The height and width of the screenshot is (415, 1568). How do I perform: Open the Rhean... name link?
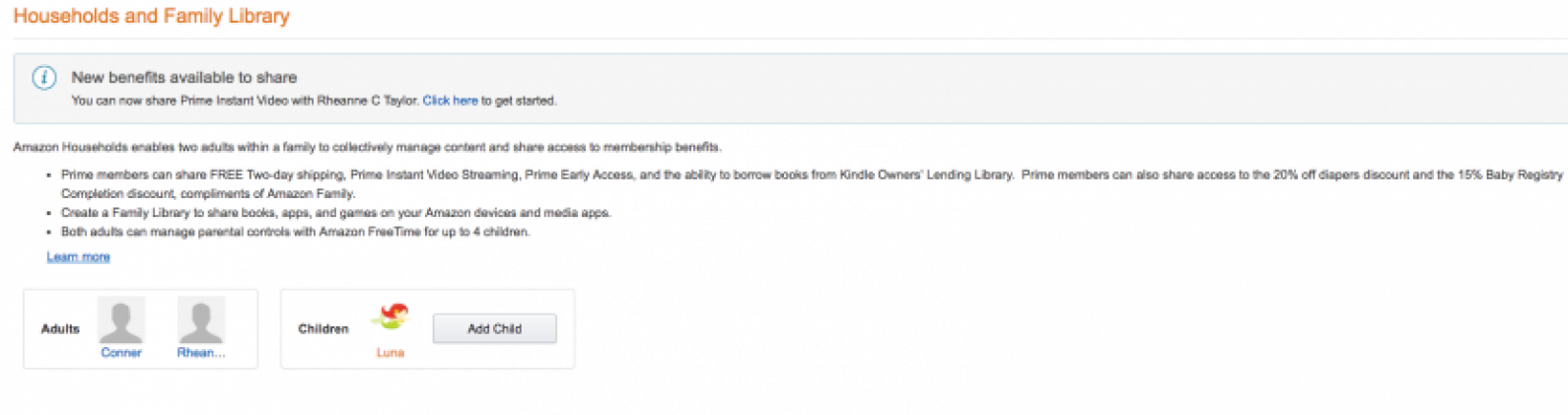tap(201, 353)
